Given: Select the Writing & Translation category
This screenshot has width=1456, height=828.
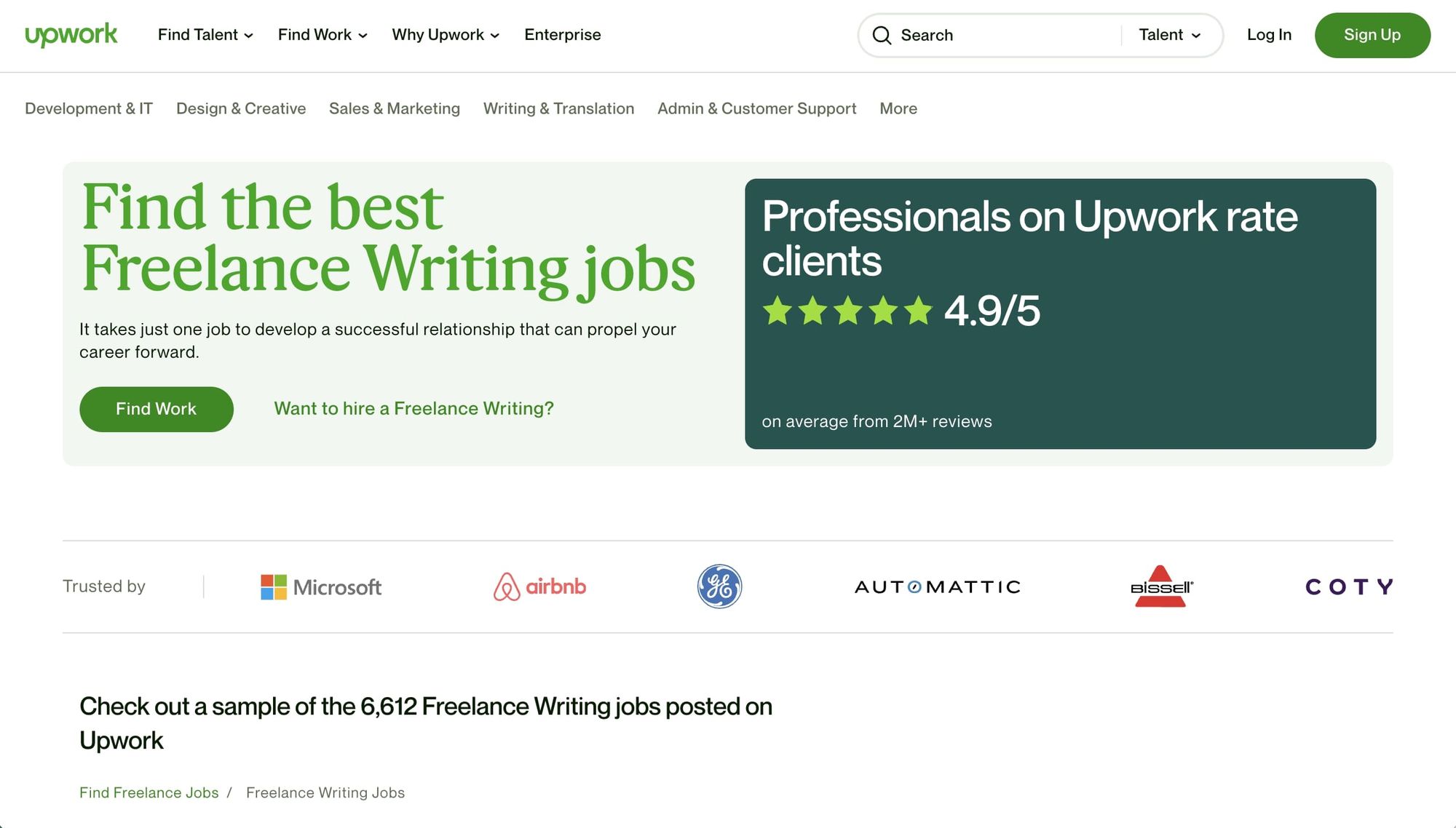Looking at the screenshot, I should pos(558,108).
